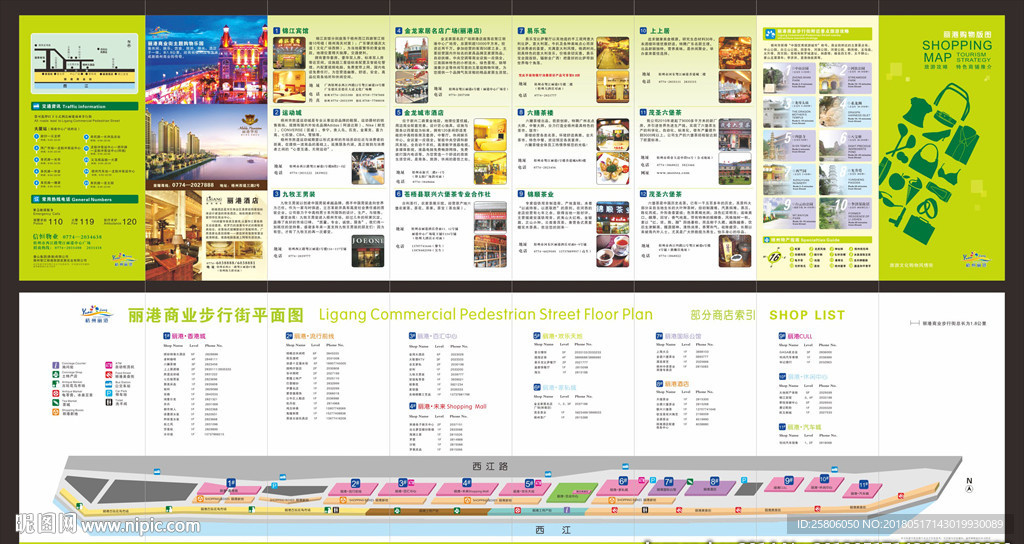Click the 丽港商业步行街平面图 title
This screenshot has height=544, width=1024.
(216, 315)
